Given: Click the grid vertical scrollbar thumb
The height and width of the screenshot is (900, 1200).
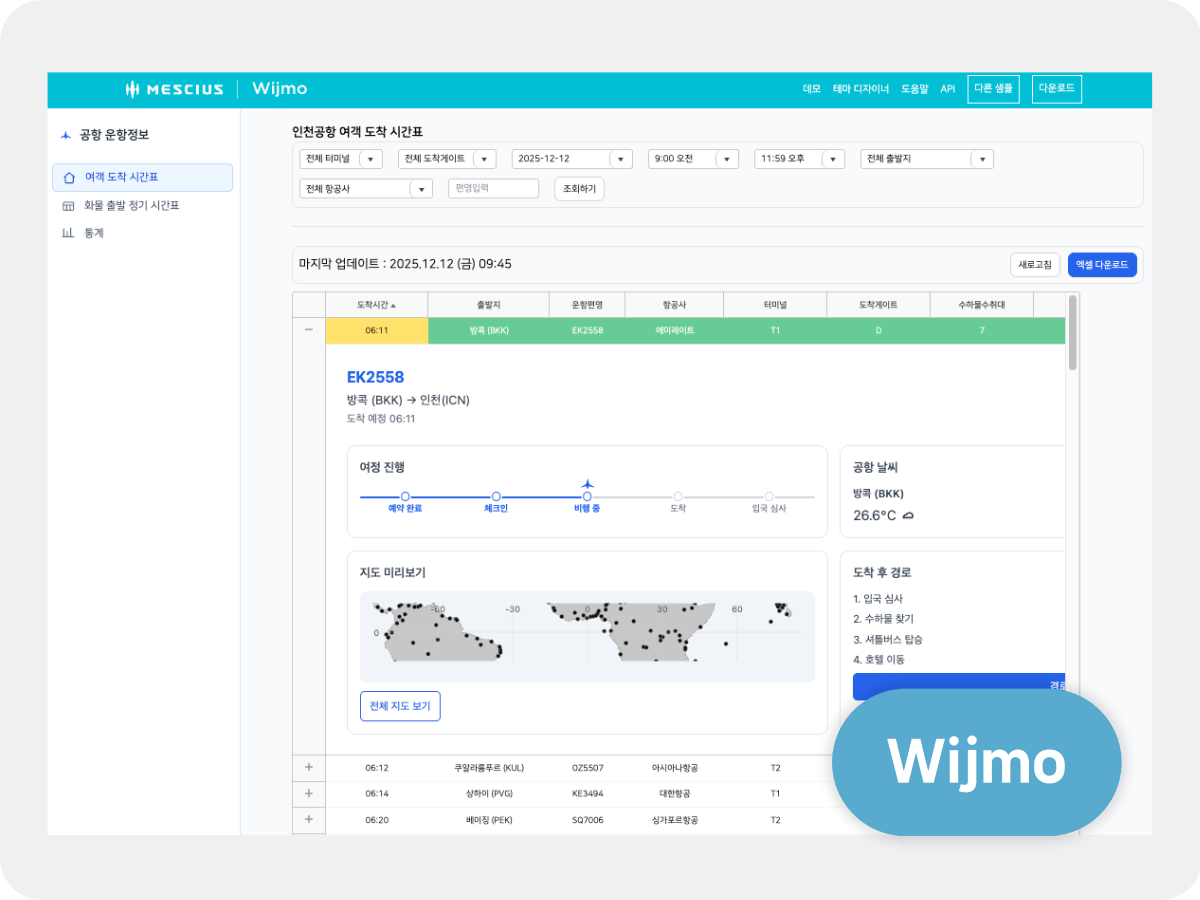Looking at the screenshot, I should (1073, 333).
